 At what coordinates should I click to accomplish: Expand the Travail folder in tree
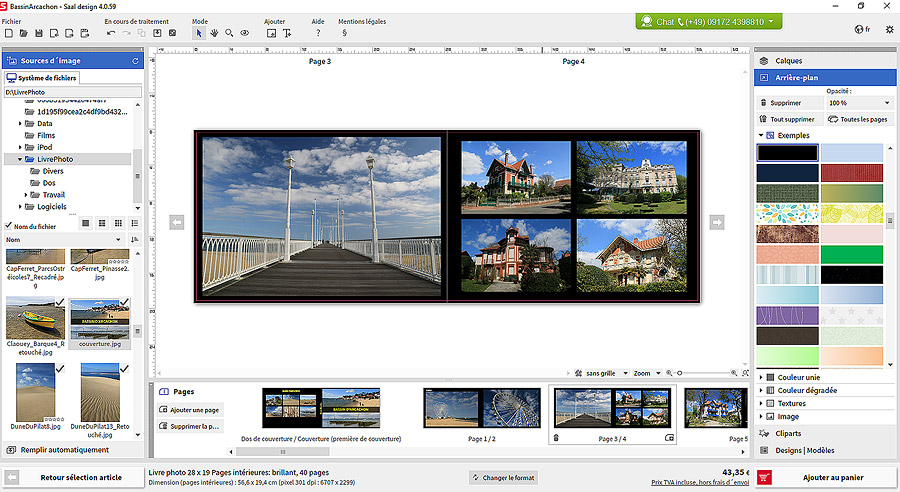coord(28,195)
